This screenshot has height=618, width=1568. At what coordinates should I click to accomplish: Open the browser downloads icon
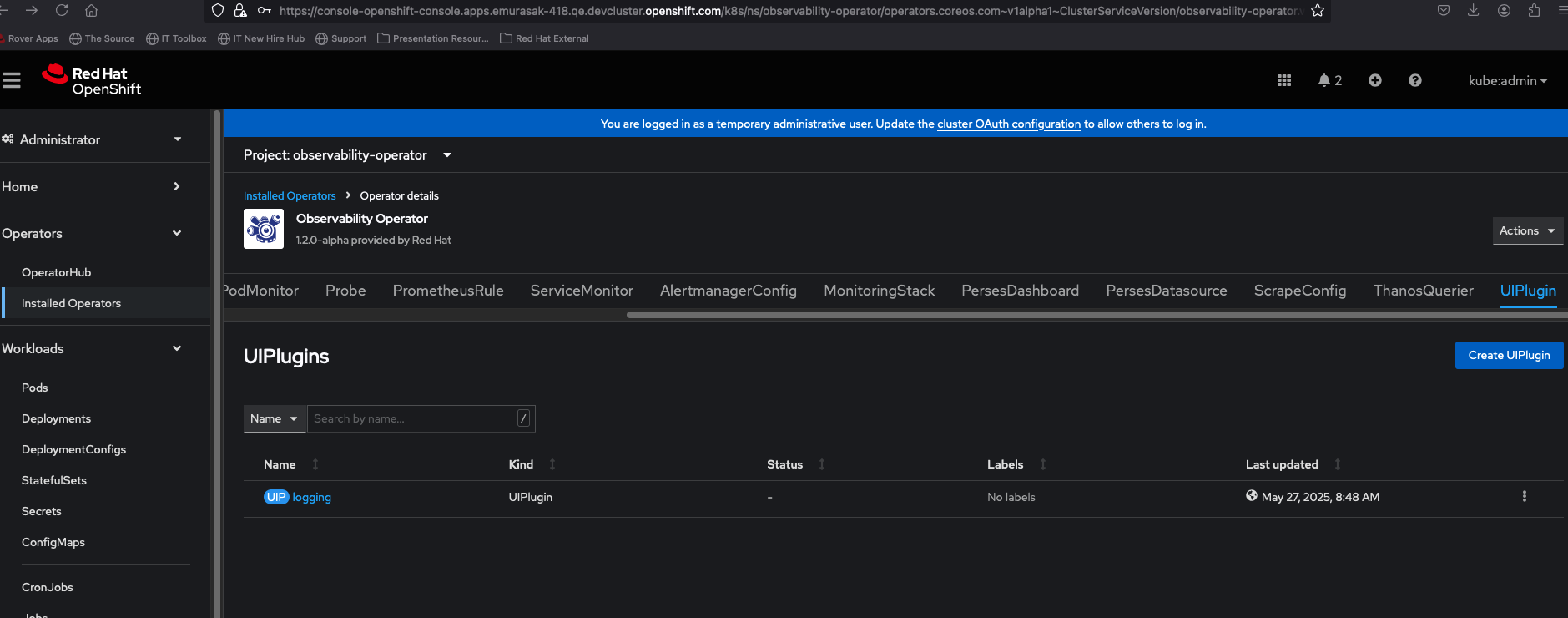click(1474, 10)
